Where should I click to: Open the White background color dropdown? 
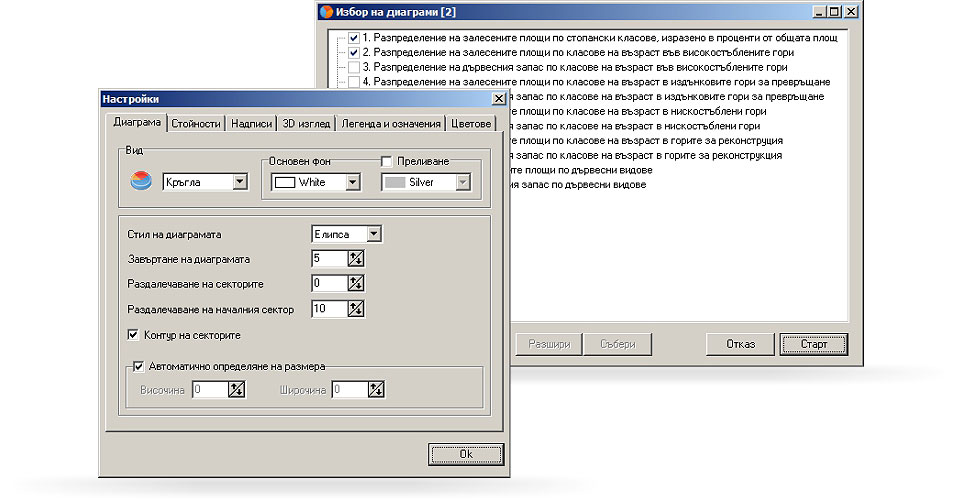pos(352,182)
